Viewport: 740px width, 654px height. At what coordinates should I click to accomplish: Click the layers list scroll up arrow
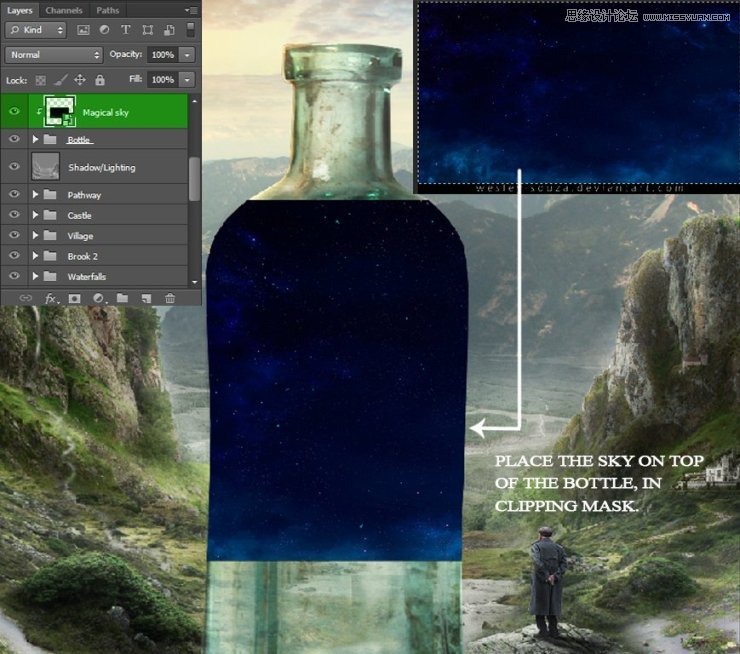(x=194, y=101)
